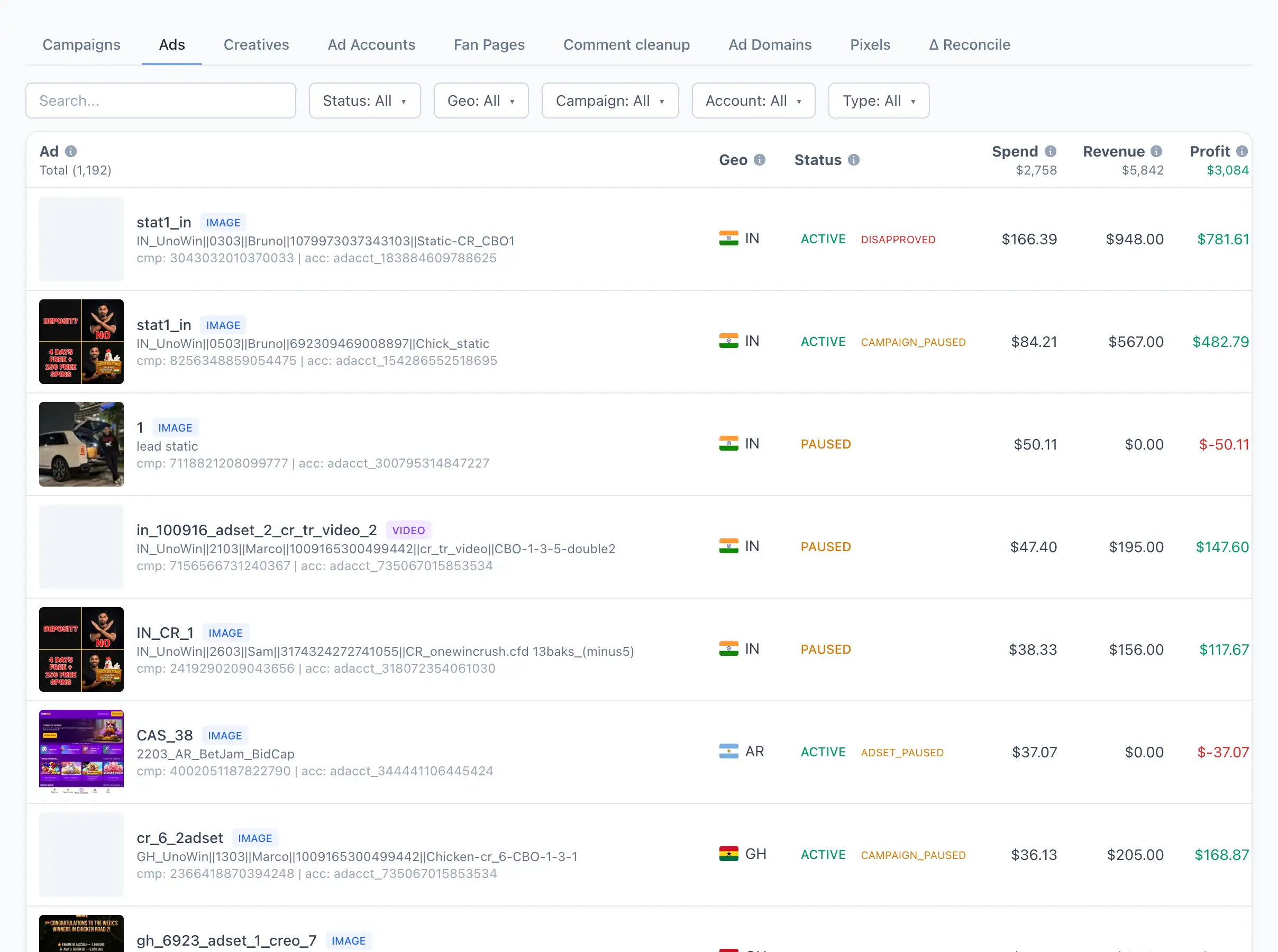Click the info icon next to Spend
Viewport: 1278px width, 952px height.
pos(1051,152)
